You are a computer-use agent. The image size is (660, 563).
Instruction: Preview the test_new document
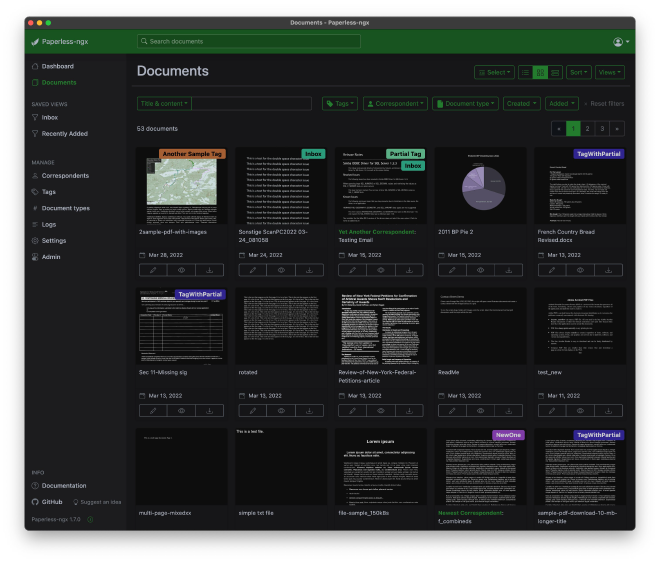[580, 411]
